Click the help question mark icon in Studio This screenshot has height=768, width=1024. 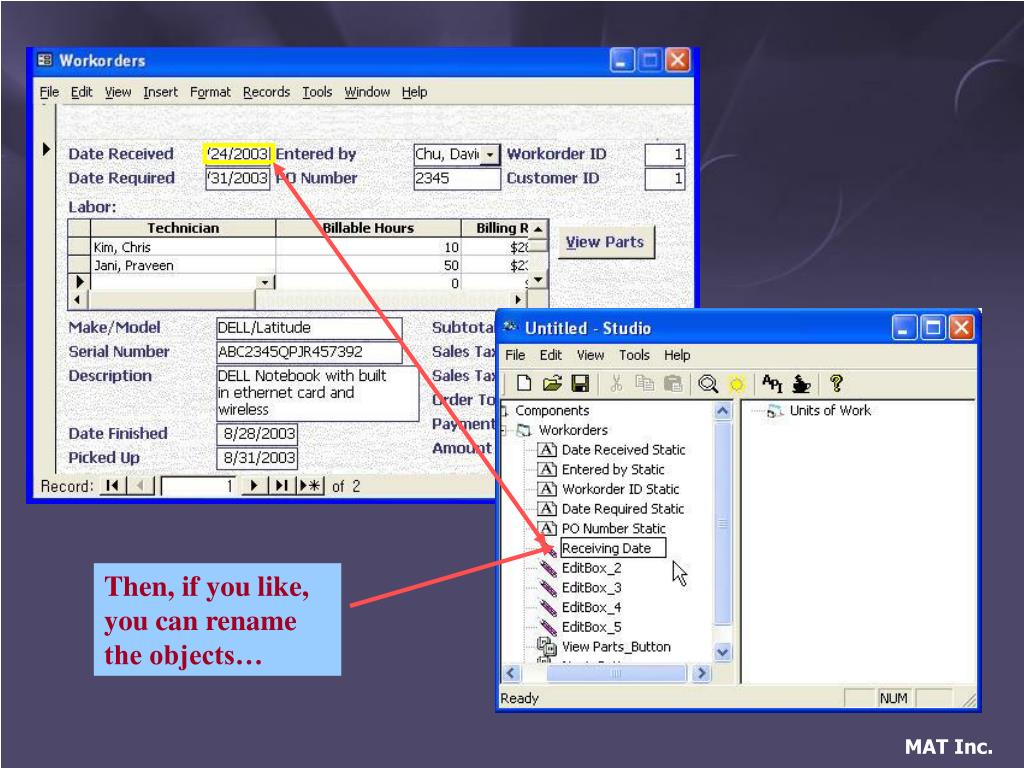click(x=836, y=383)
